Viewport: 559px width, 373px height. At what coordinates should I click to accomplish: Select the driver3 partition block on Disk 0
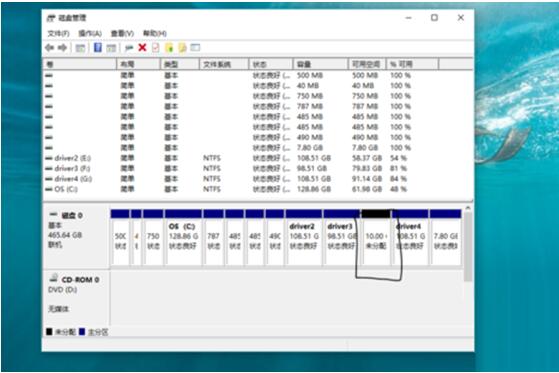[342, 237]
